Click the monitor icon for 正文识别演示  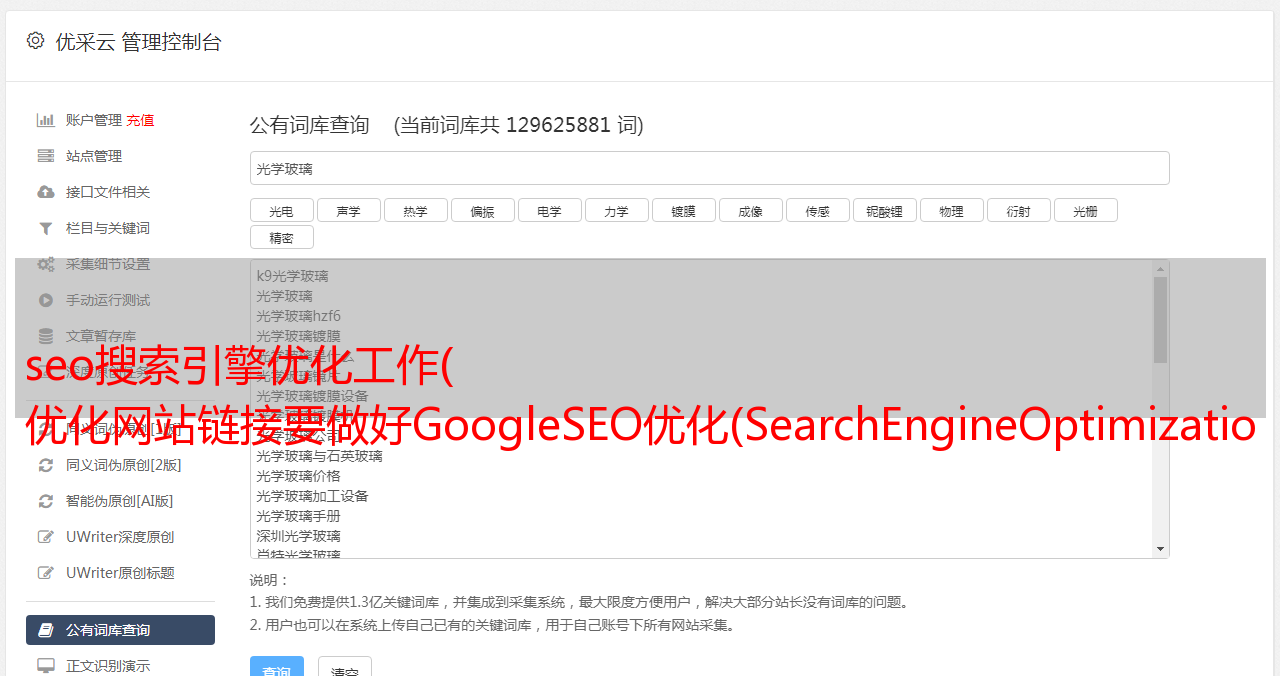tap(46, 665)
